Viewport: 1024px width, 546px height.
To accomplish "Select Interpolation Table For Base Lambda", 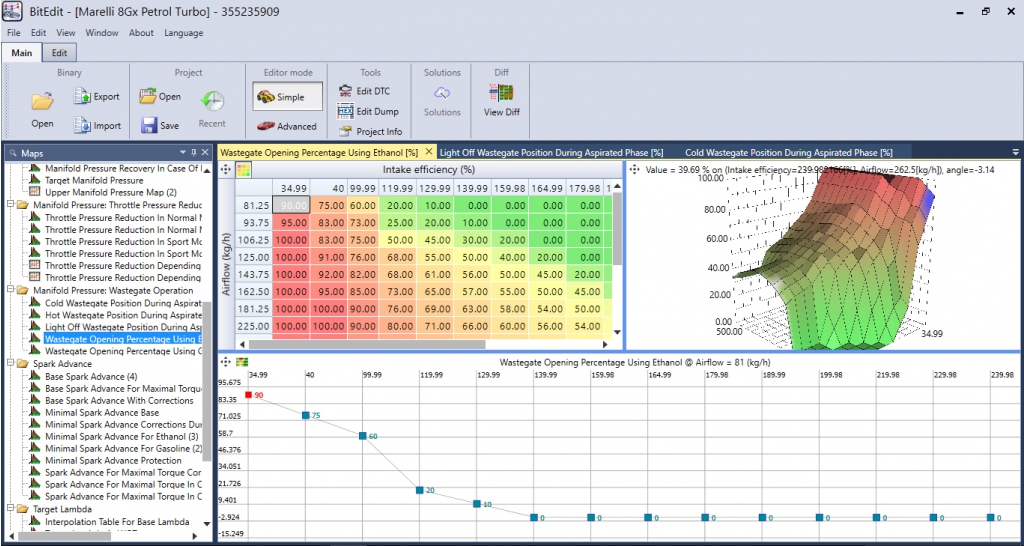I will point(118,522).
